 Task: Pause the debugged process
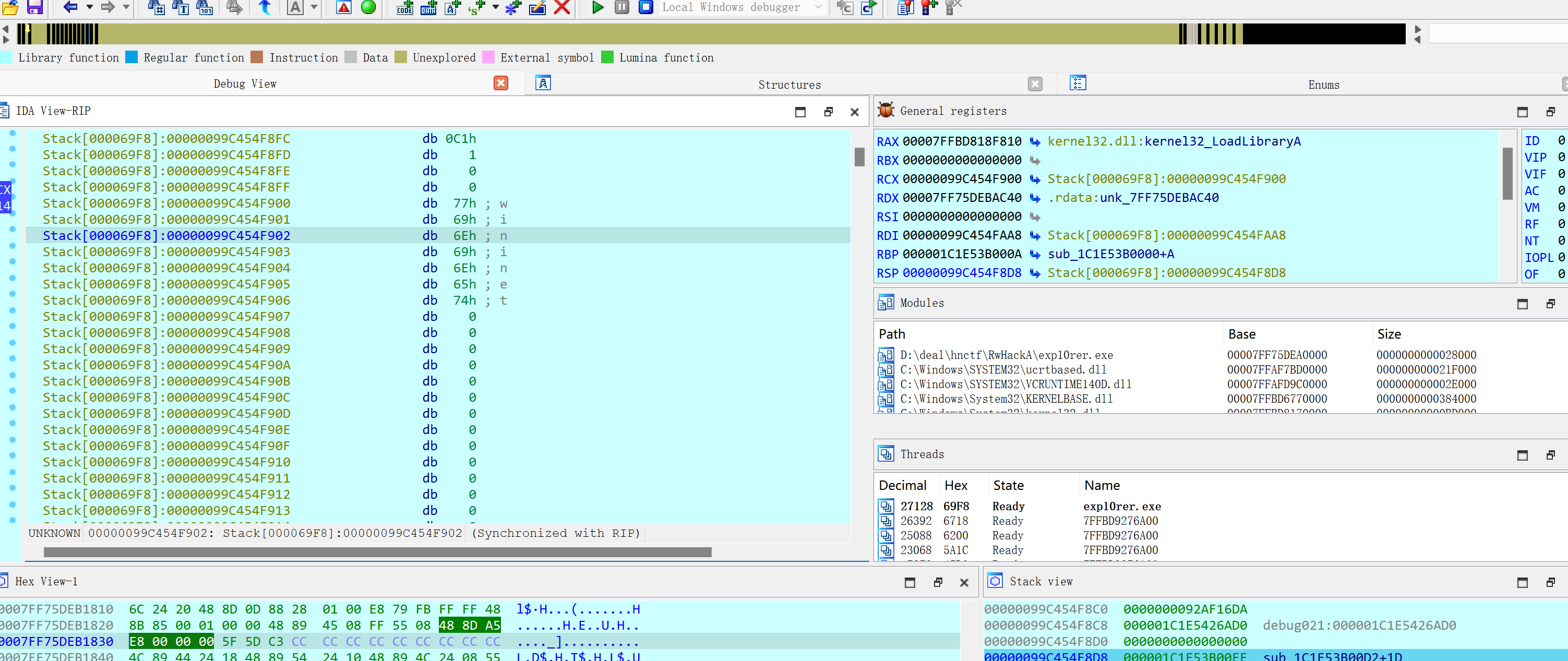click(621, 7)
